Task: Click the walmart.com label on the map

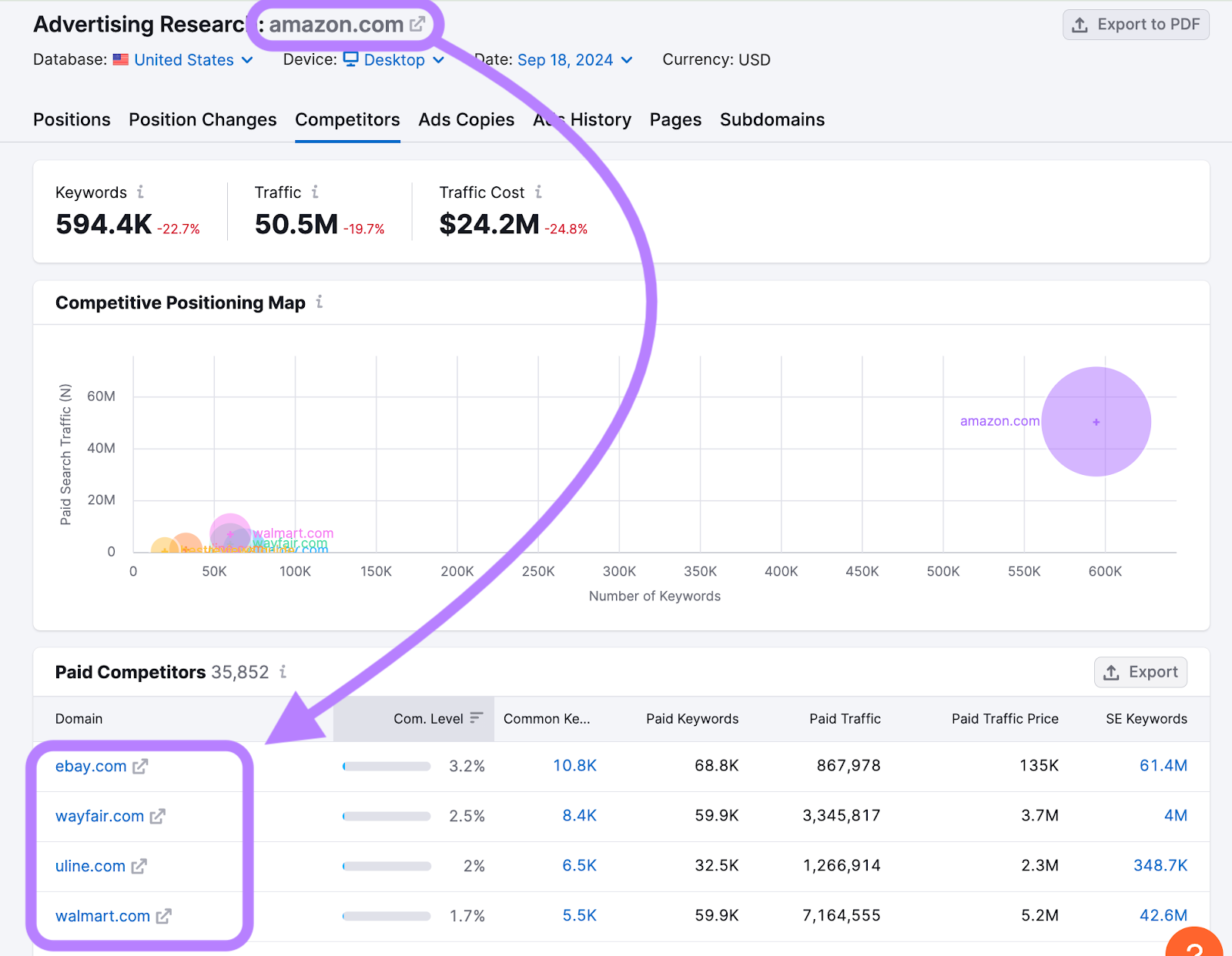Action: pos(293,533)
